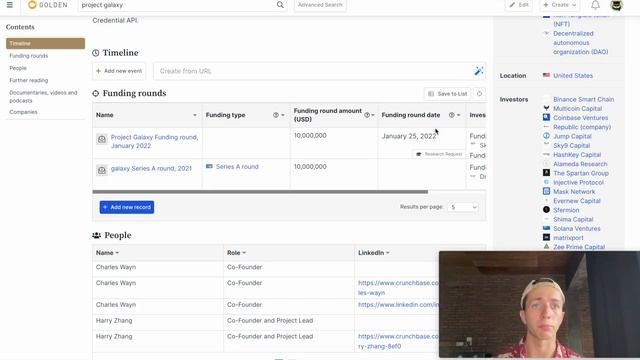Click the Sfermion logo icon
This screenshot has width=640, height=360.
546,210
